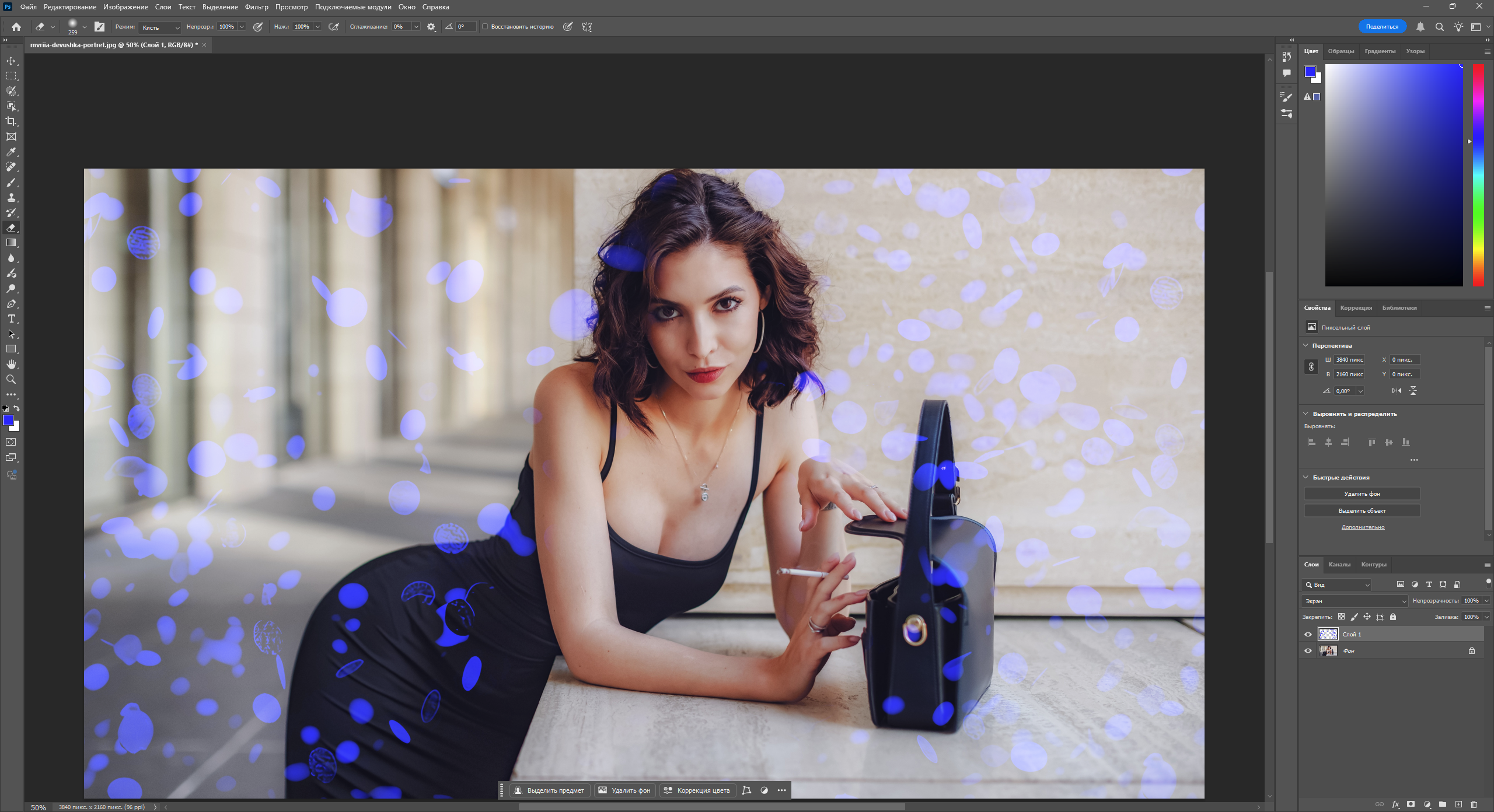Select the Clone Stamp tool
Viewport: 1494px width, 812px height.
point(11,197)
